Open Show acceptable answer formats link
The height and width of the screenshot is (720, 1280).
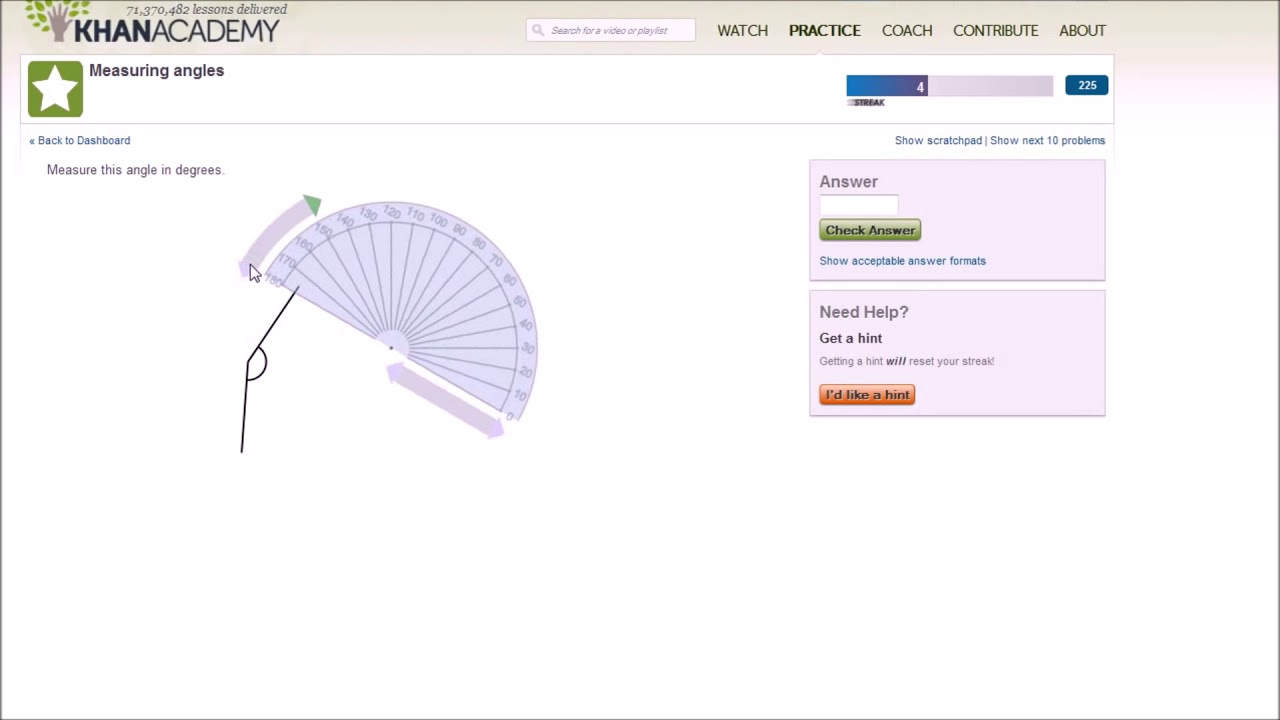coord(902,261)
